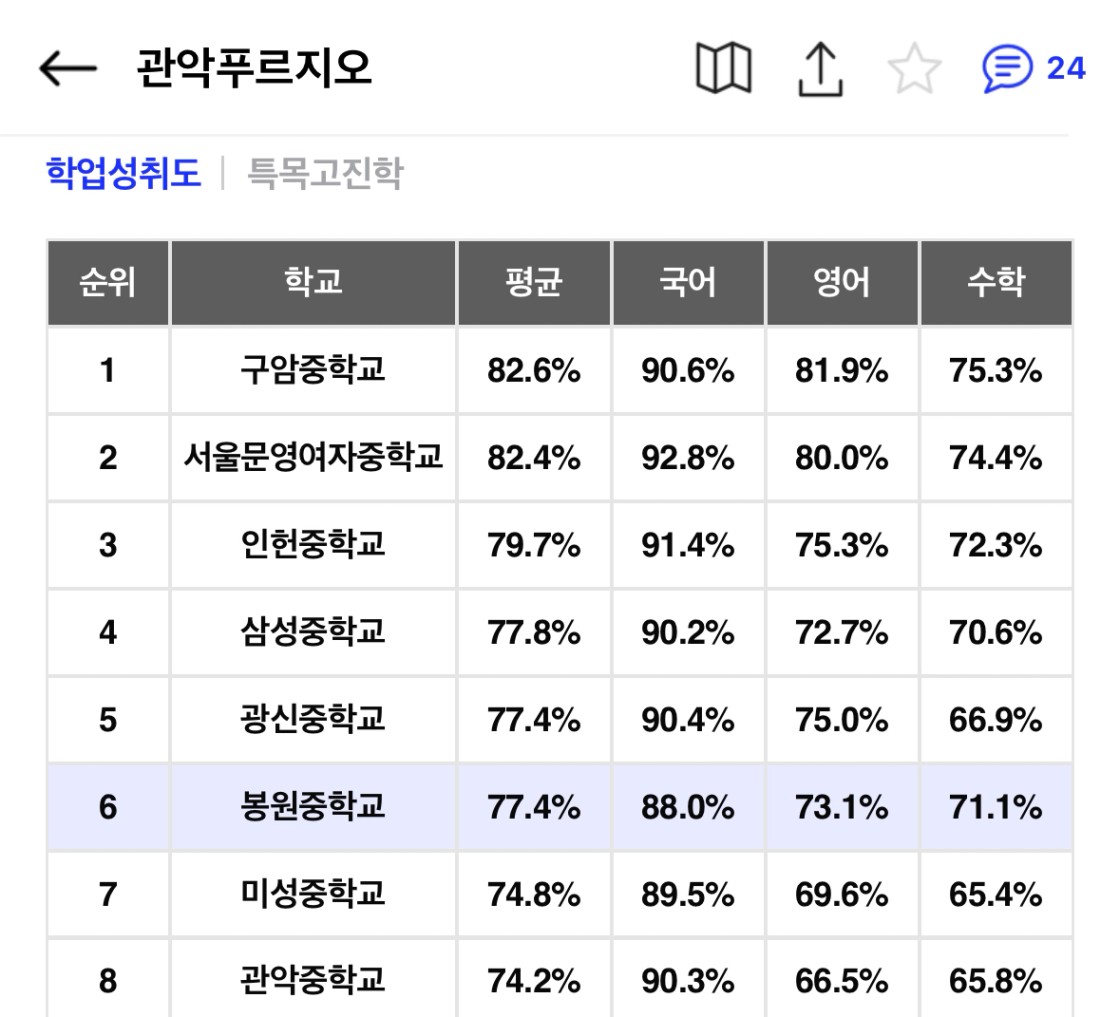This screenshot has height=1017, width=1120.
Task: Select highlighted 봉원중학교 row
Action: 560,807
